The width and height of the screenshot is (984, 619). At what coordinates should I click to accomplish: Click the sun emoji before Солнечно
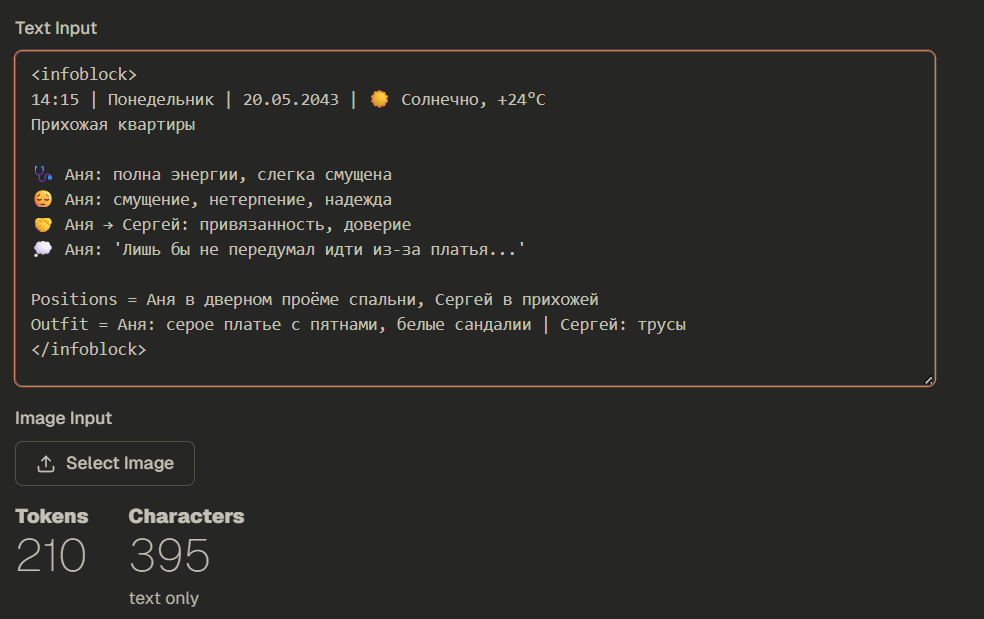tap(379, 100)
